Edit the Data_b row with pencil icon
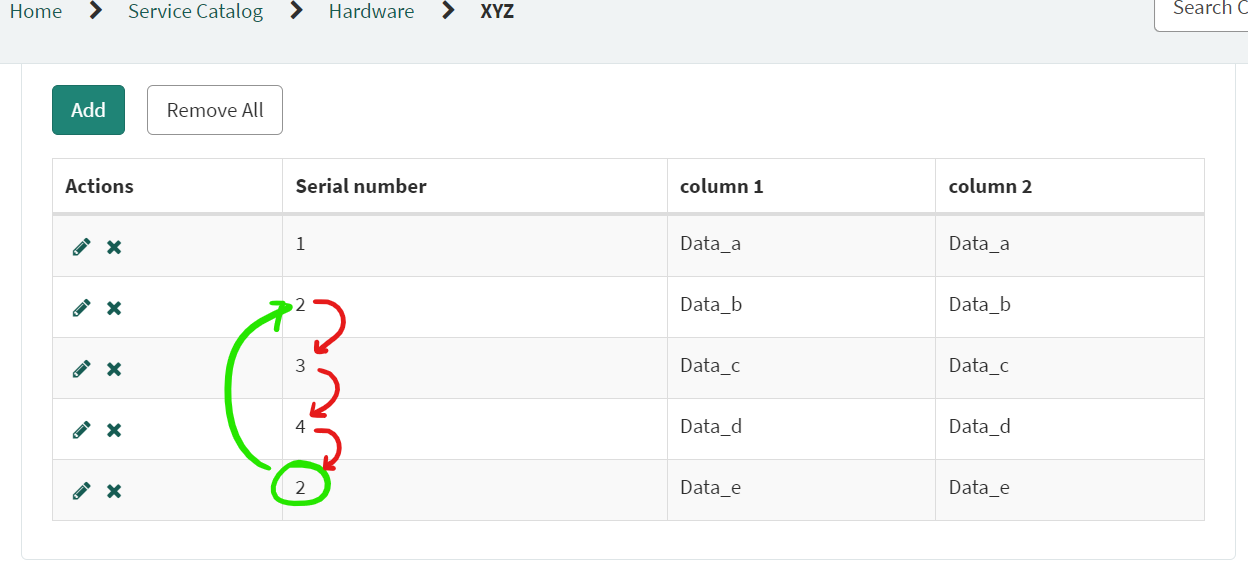 pos(82,308)
